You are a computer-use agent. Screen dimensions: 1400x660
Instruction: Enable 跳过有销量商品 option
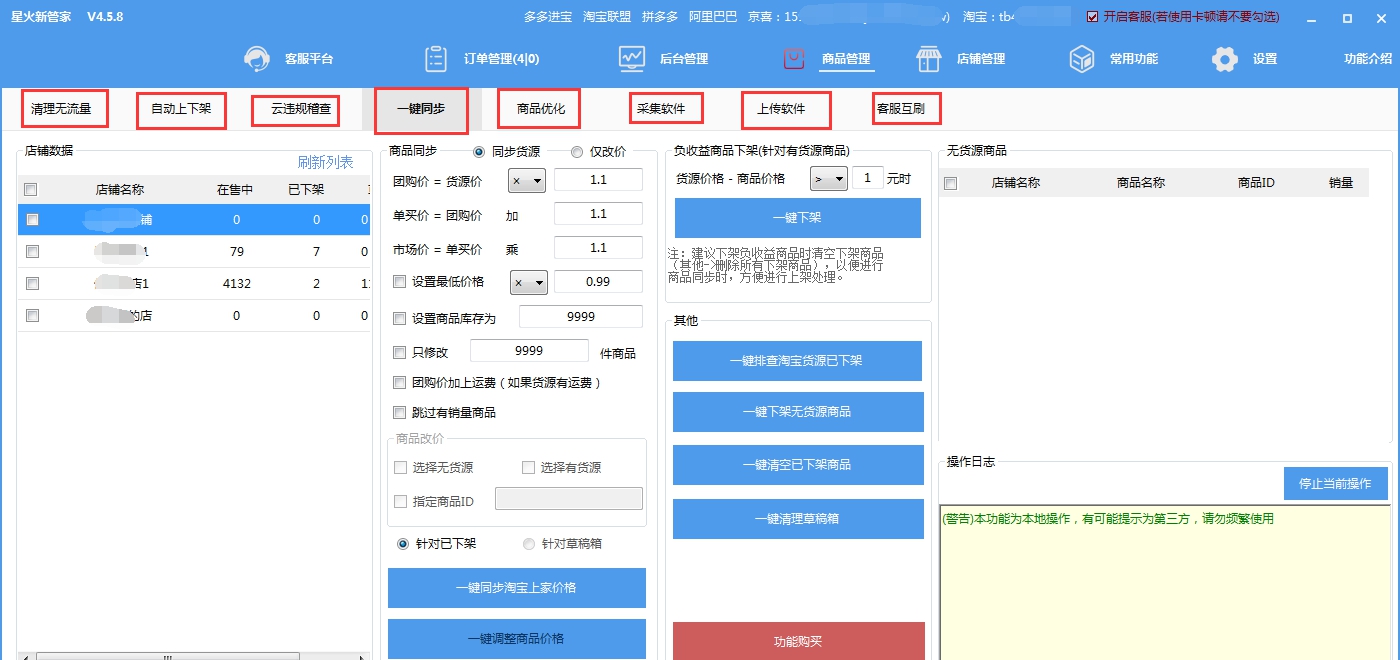click(x=397, y=413)
